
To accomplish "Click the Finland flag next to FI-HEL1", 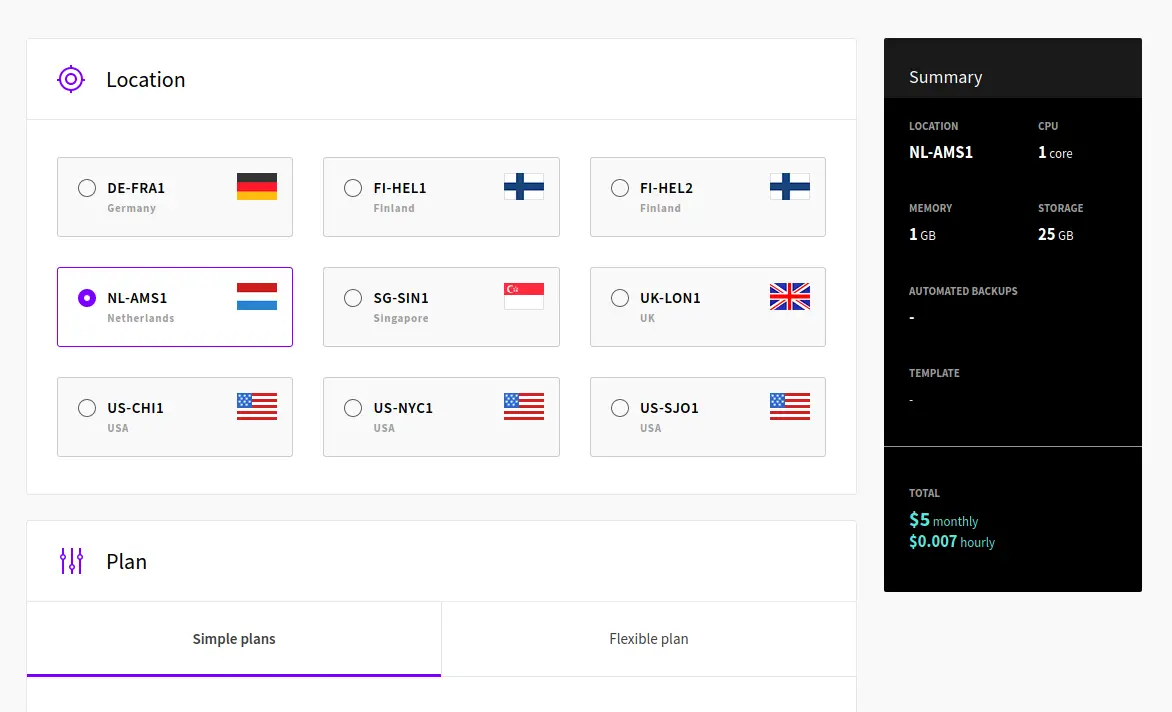I will [523, 186].
